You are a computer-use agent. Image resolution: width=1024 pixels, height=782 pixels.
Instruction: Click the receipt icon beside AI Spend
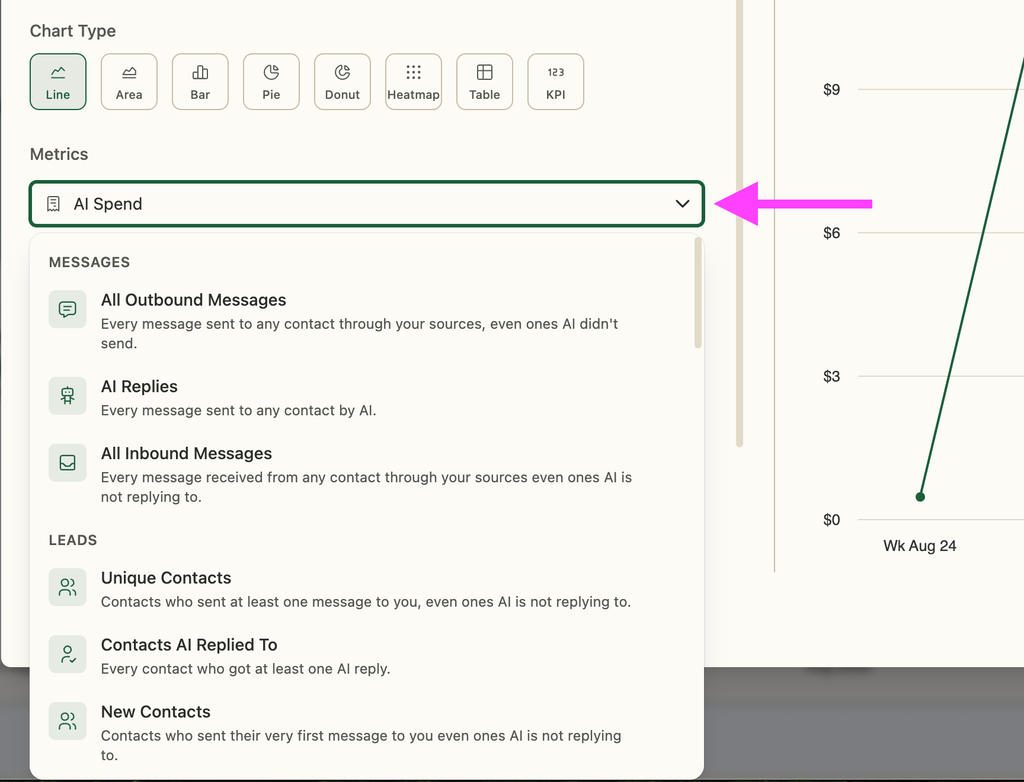tap(54, 204)
